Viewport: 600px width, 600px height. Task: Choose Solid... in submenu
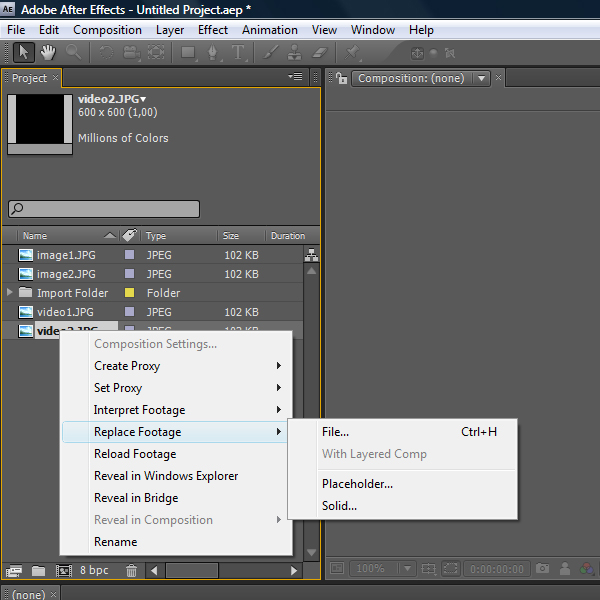(403, 505)
